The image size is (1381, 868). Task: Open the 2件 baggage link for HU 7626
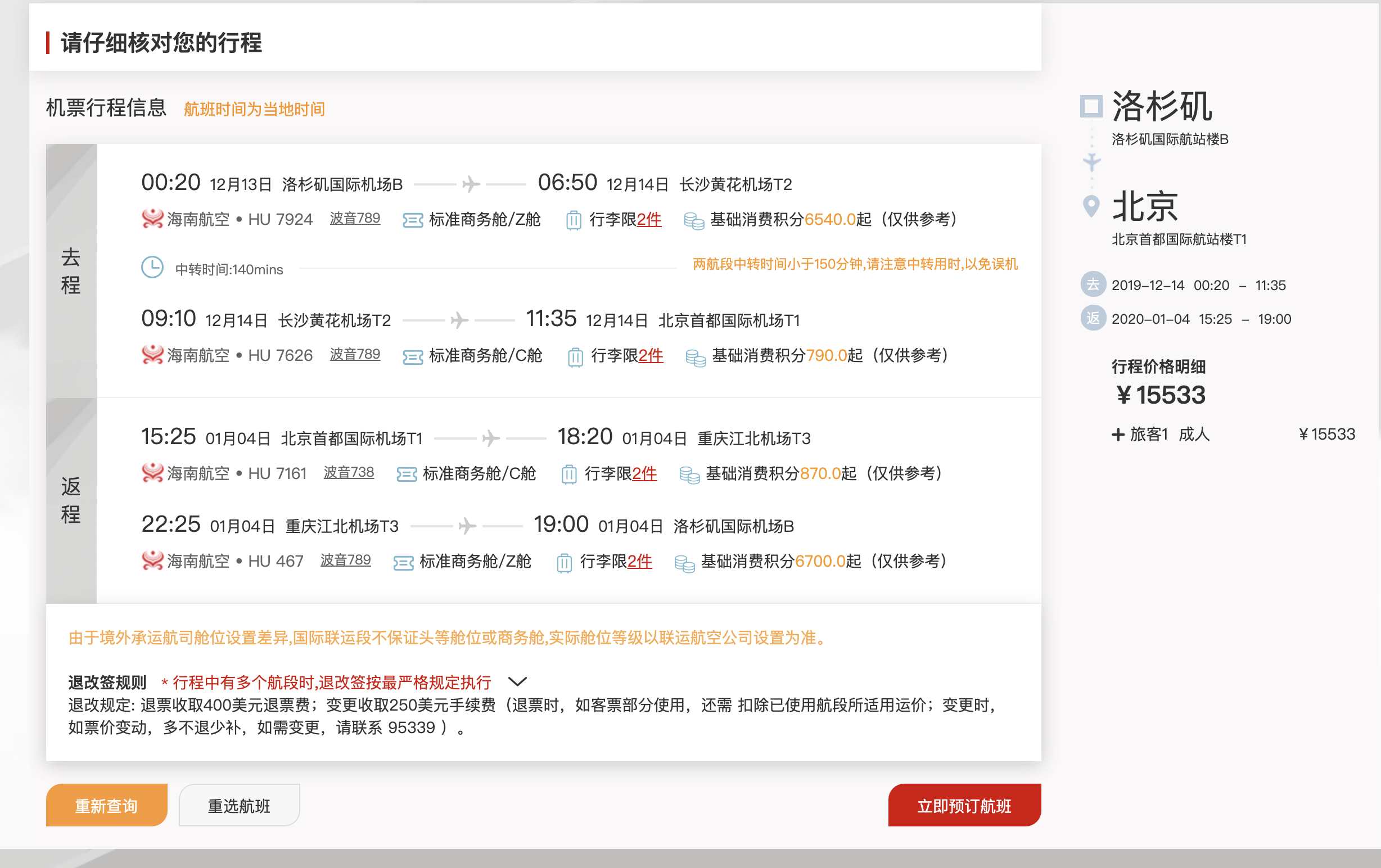651,355
